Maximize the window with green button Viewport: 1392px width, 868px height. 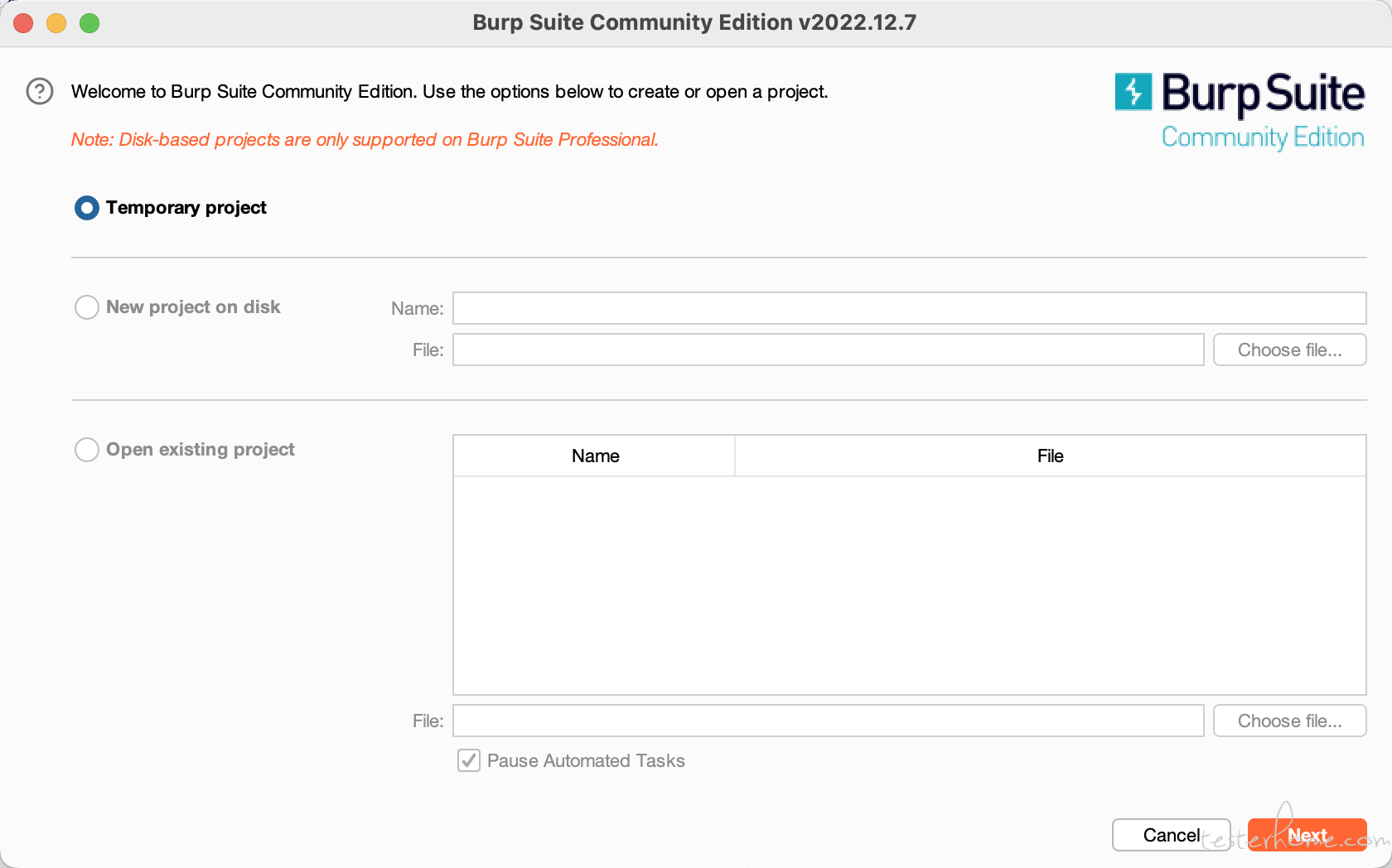89,23
